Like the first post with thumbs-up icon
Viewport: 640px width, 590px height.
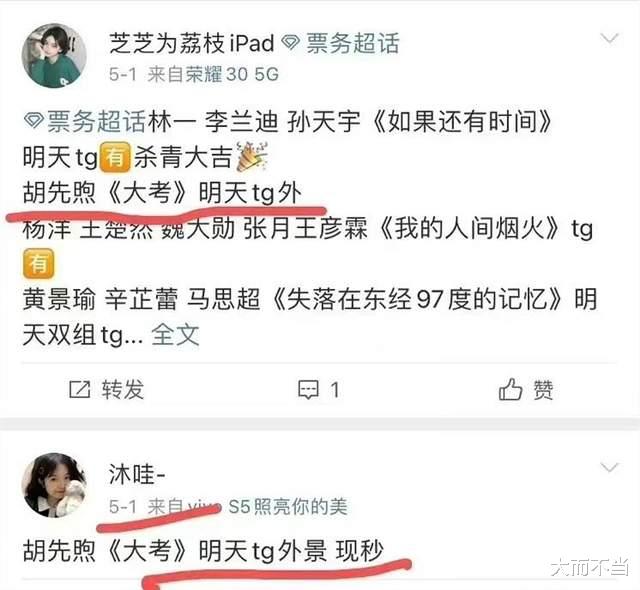(x=510, y=389)
